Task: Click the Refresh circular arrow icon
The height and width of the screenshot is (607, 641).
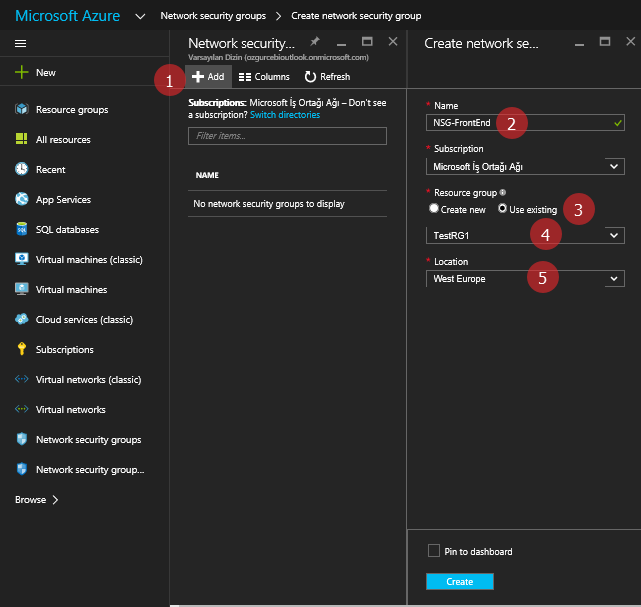Action: (310, 76)
